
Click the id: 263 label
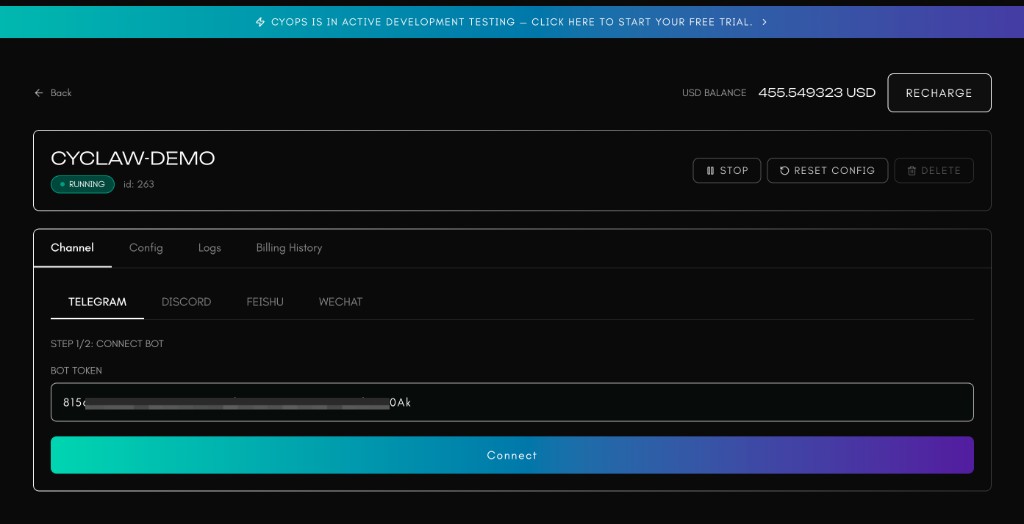coord(138,184)
